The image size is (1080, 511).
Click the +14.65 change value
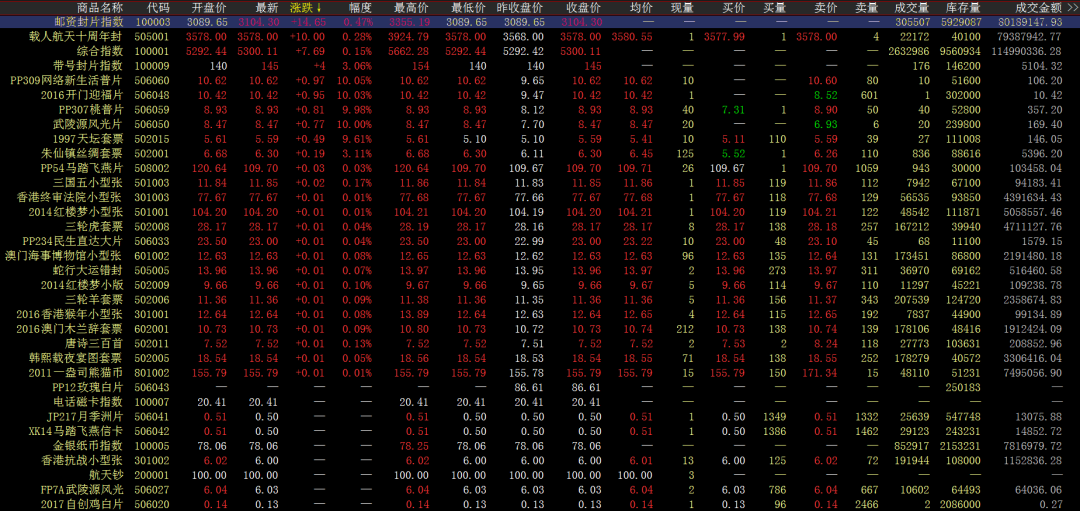[306, 22]
